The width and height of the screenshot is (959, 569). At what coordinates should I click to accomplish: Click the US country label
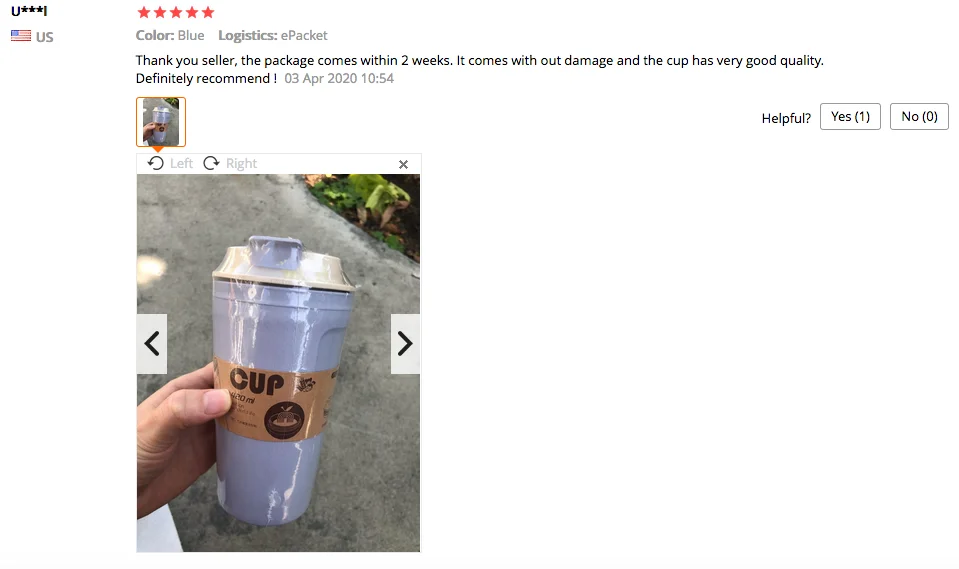(x=45, y=37)
